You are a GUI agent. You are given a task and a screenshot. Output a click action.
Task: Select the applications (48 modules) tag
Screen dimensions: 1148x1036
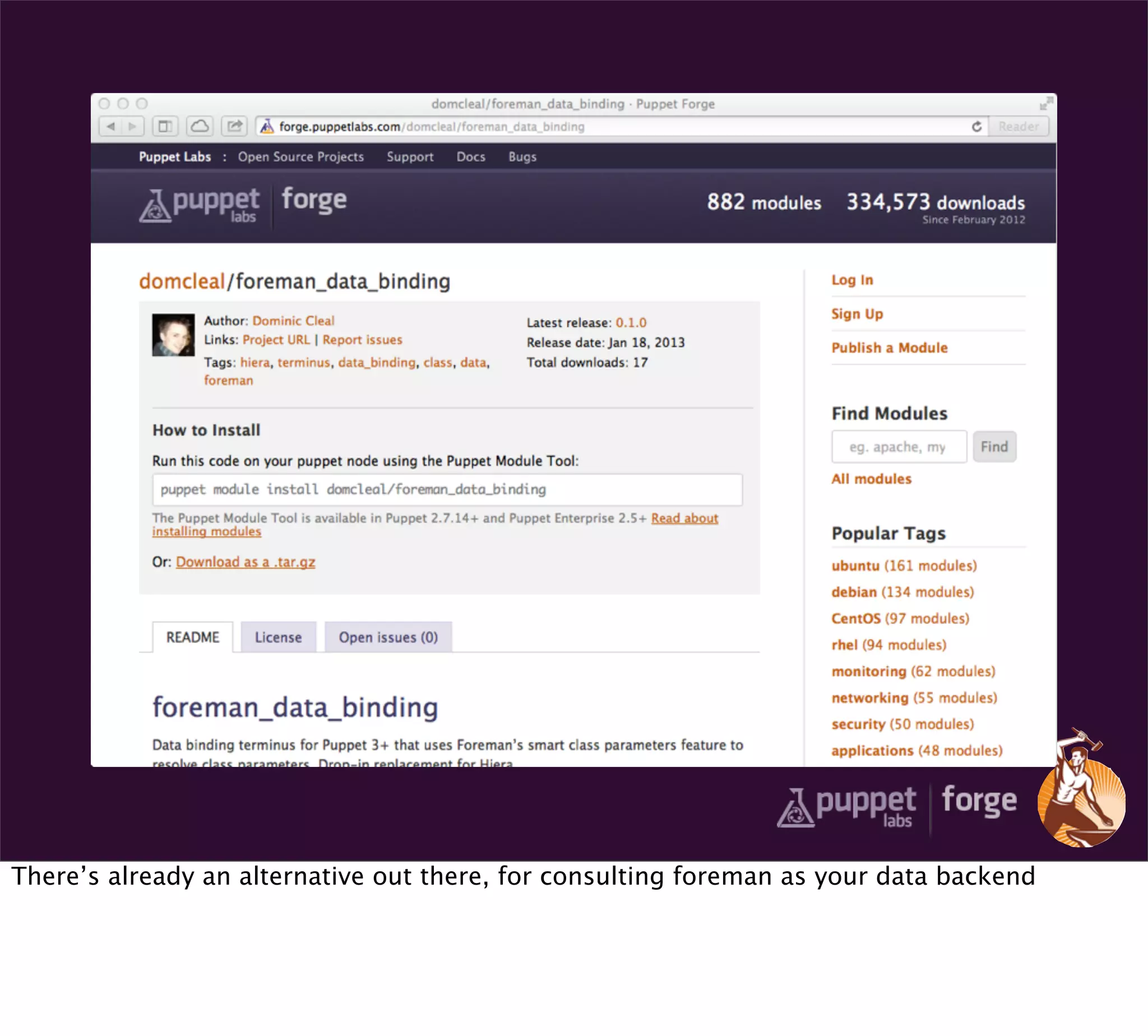916,751
